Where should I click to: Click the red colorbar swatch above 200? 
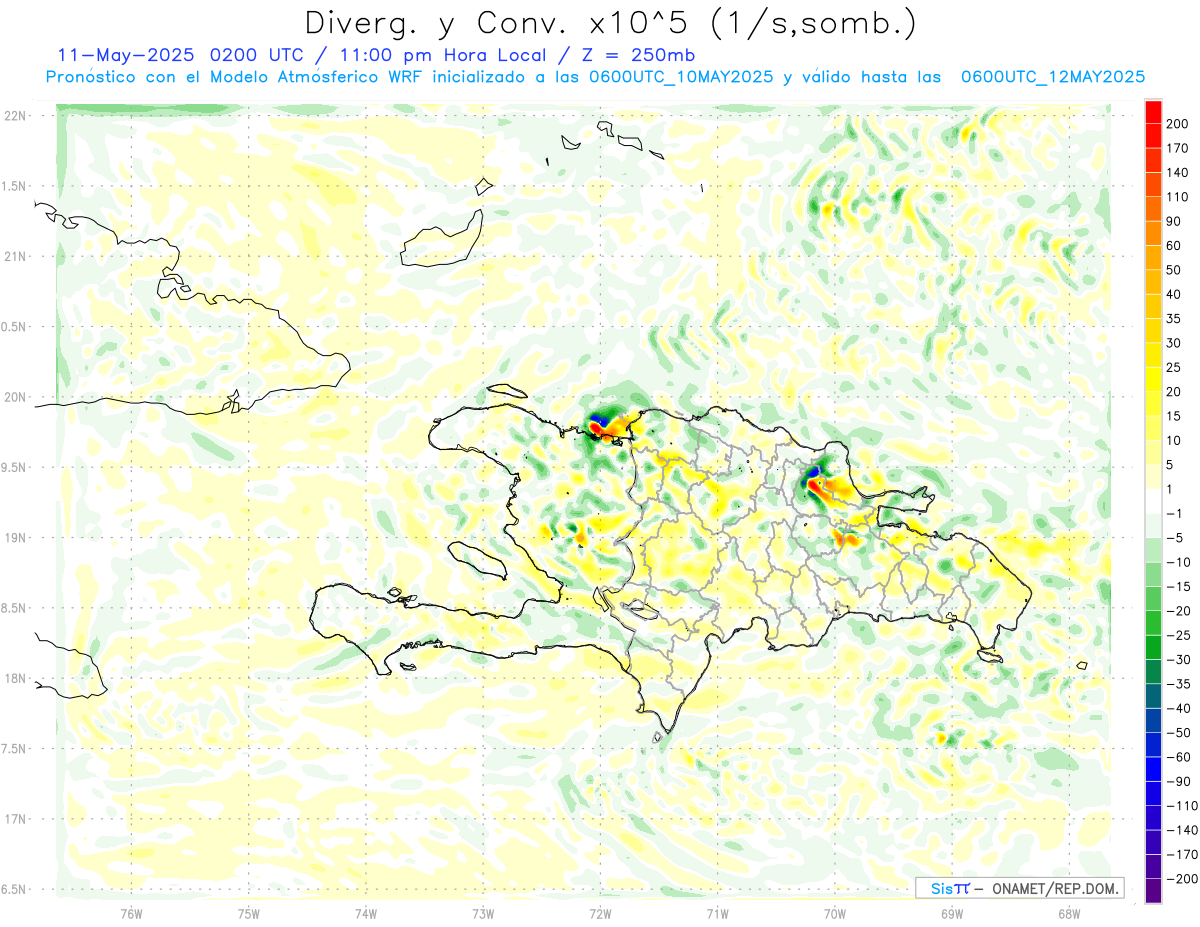pyautogui.click(x=1153, y=112)
